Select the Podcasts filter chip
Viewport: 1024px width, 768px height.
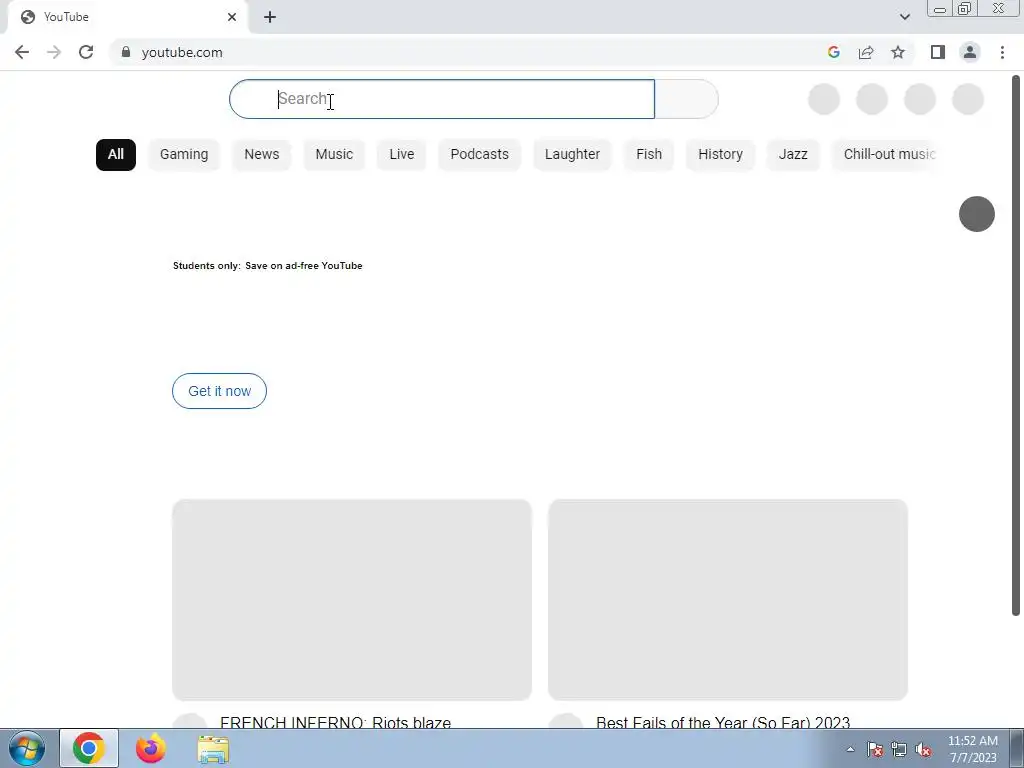click(x=479, y=155)
